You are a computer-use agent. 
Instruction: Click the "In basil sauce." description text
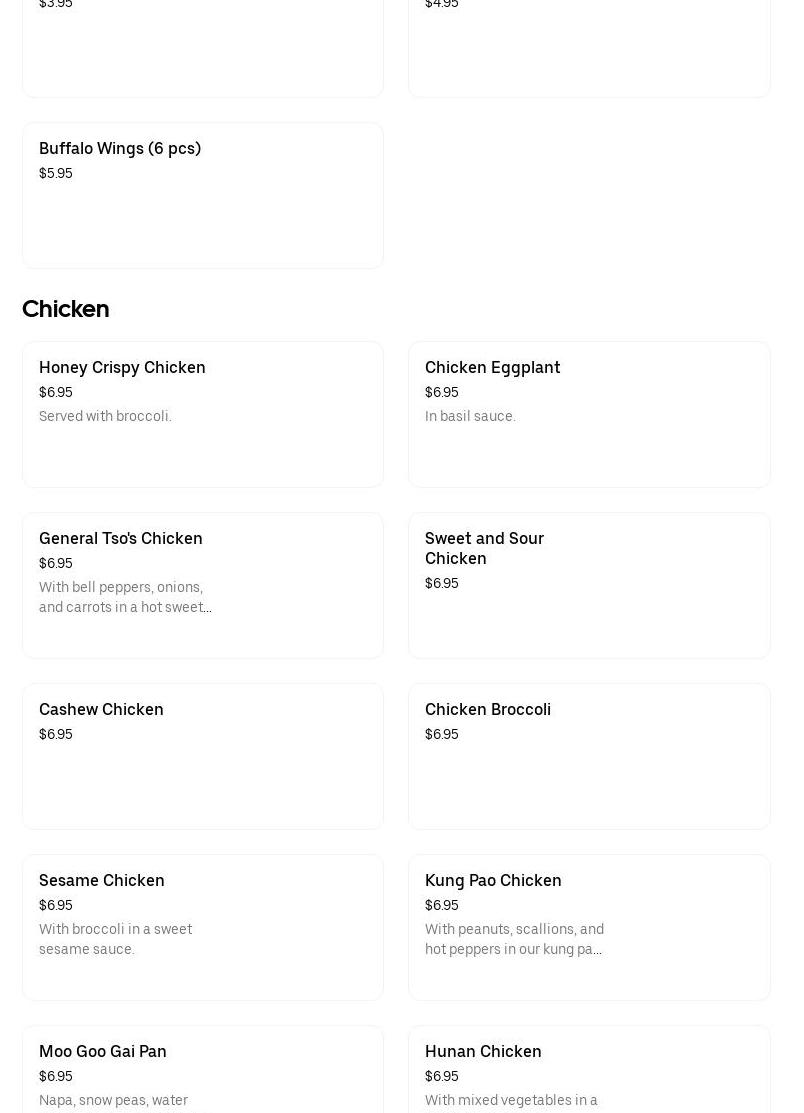(x=470, y=417)
